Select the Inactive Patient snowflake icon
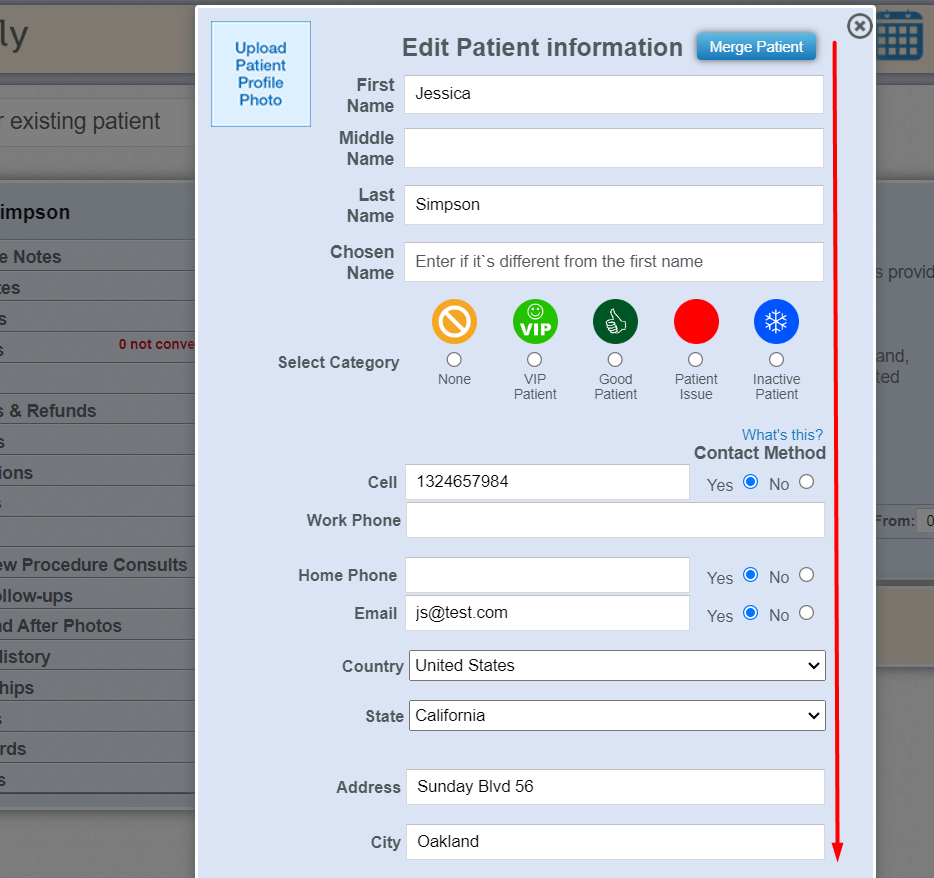This screenshot has height=878, width=934. (x=776, y=321)
